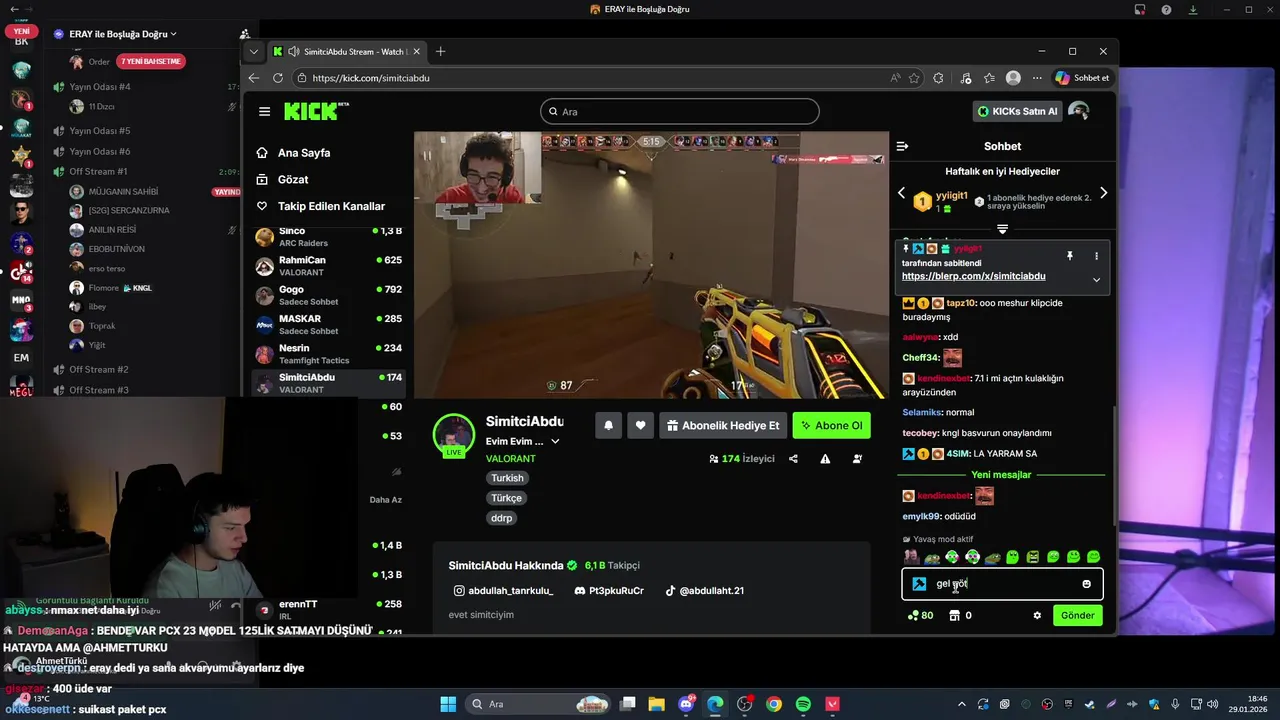Open Kick user avatar menu
Viewport: 1280px width, 720px height.
[1078, 111]
